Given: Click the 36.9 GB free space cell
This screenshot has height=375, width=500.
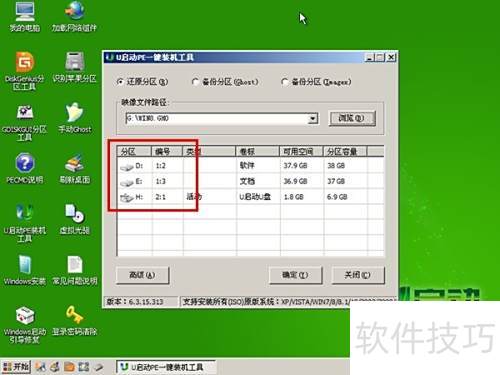Looking at the screenshot, I should coord(295,181).
